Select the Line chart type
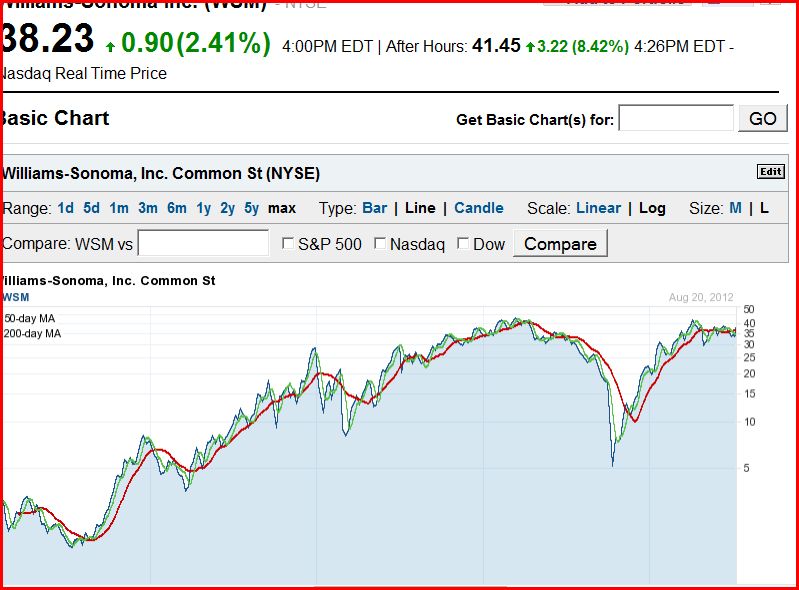The image size is (799, 590). point(420,208)
